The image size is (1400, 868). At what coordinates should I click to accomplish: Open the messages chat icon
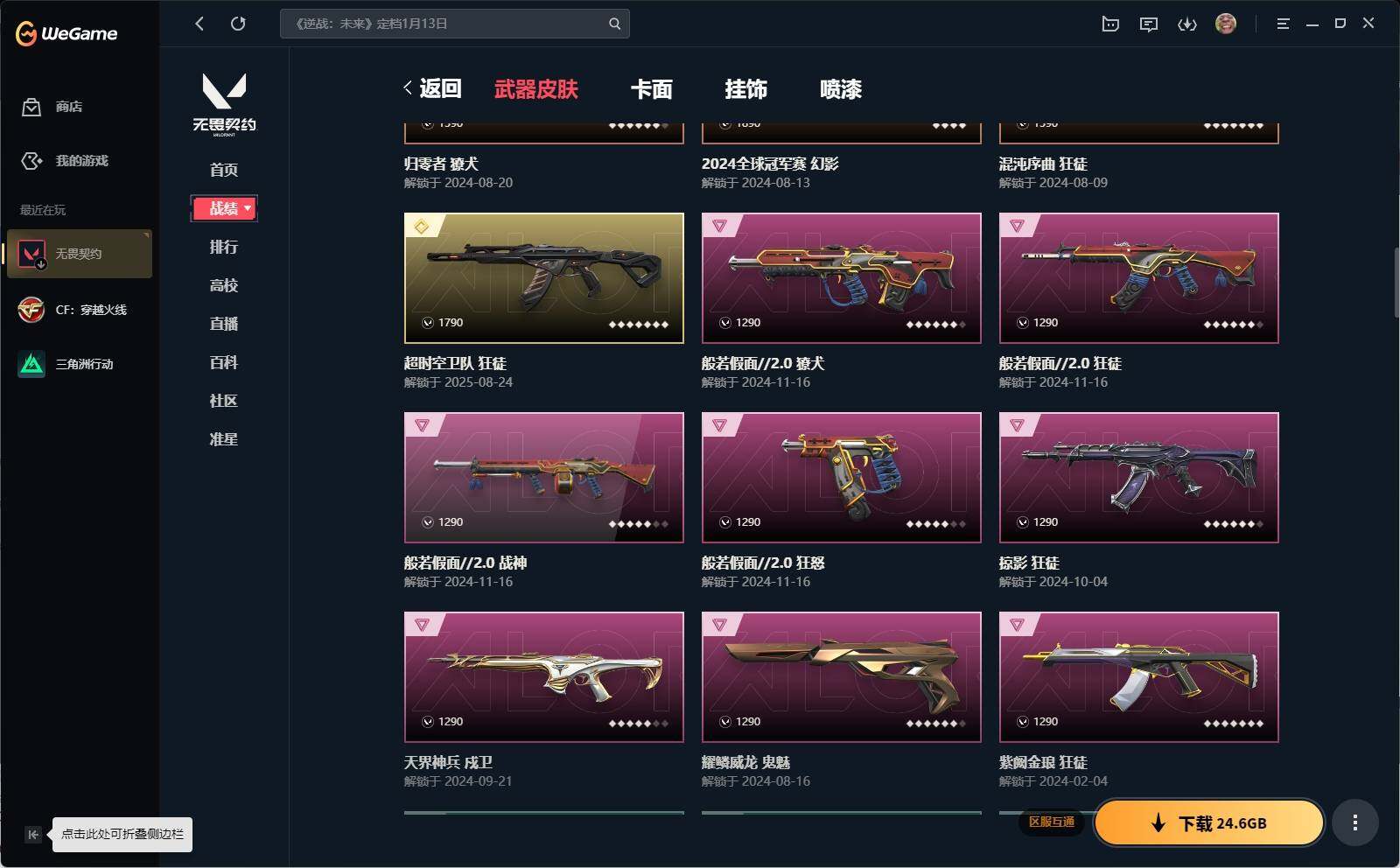tap(1149, 24)
